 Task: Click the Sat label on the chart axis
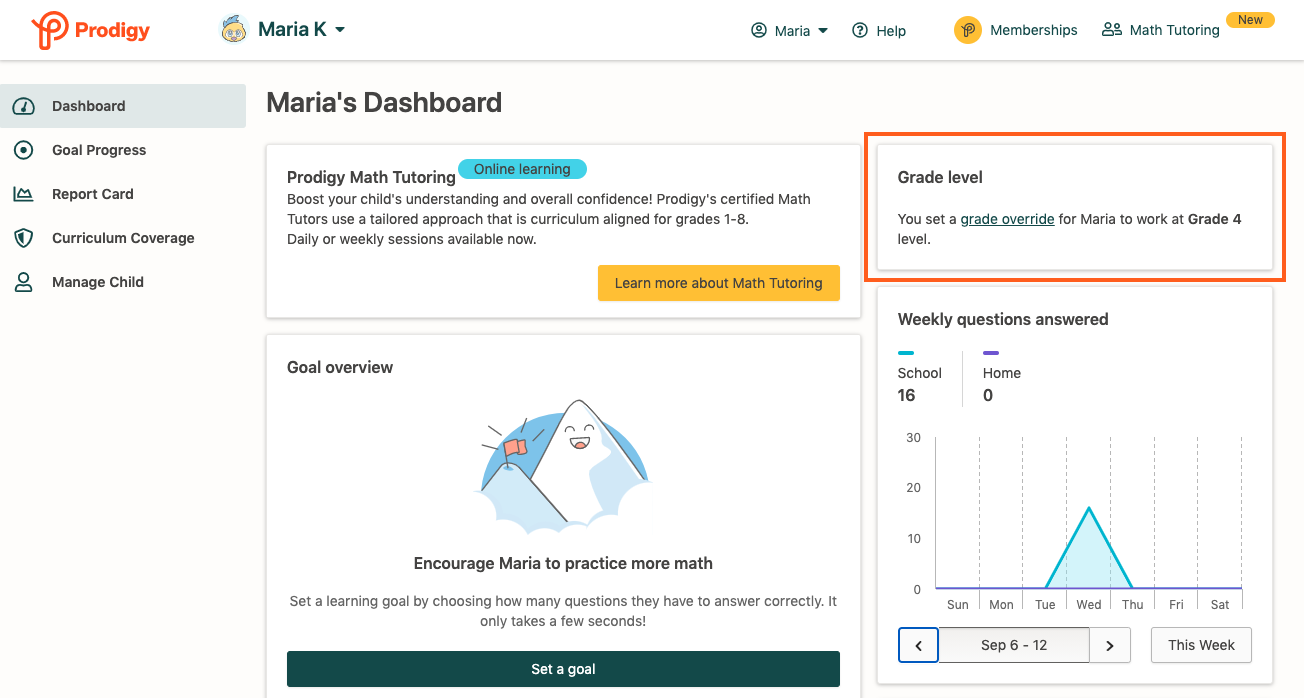coord(1220,604)
